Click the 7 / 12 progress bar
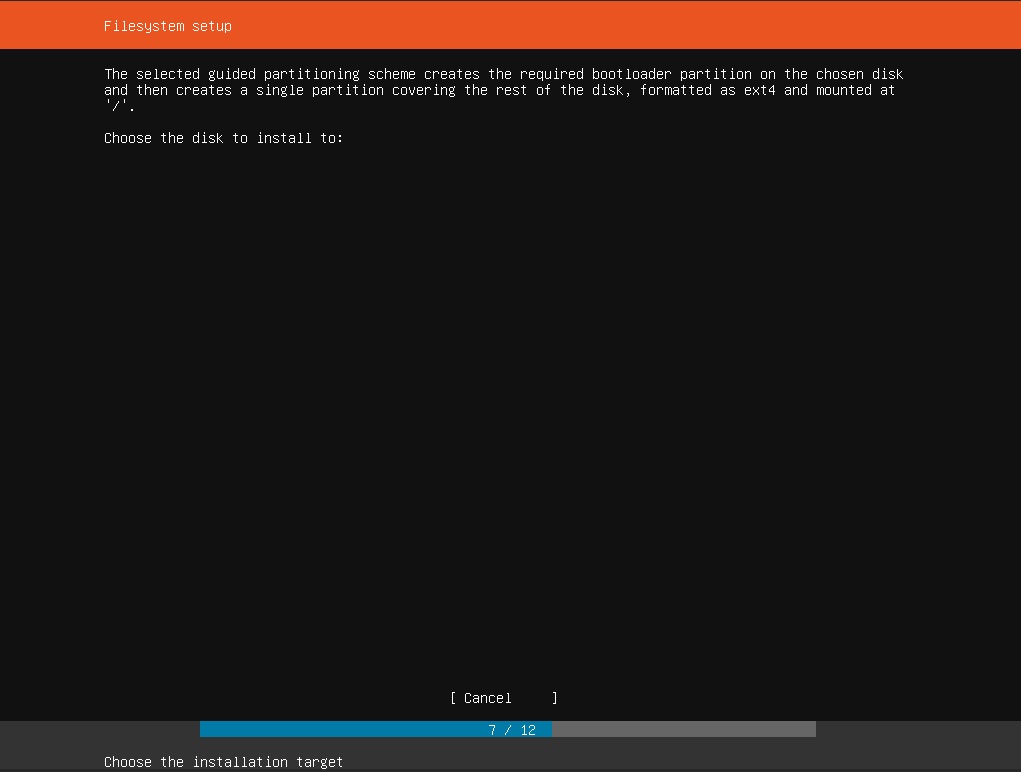The height and width of the screenshot is (772, 1021). (x=507, y=730)
